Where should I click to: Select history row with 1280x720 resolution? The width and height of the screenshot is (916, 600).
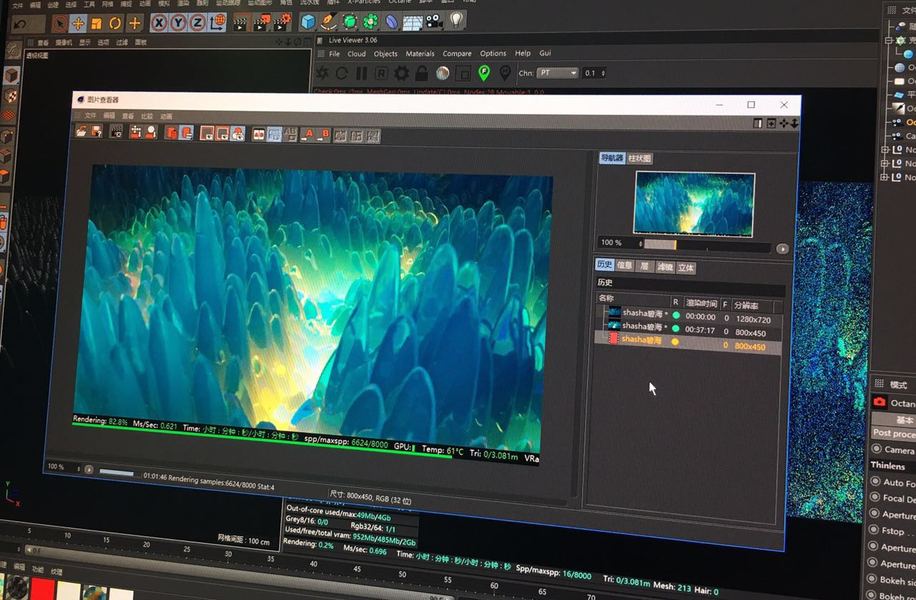688,317
